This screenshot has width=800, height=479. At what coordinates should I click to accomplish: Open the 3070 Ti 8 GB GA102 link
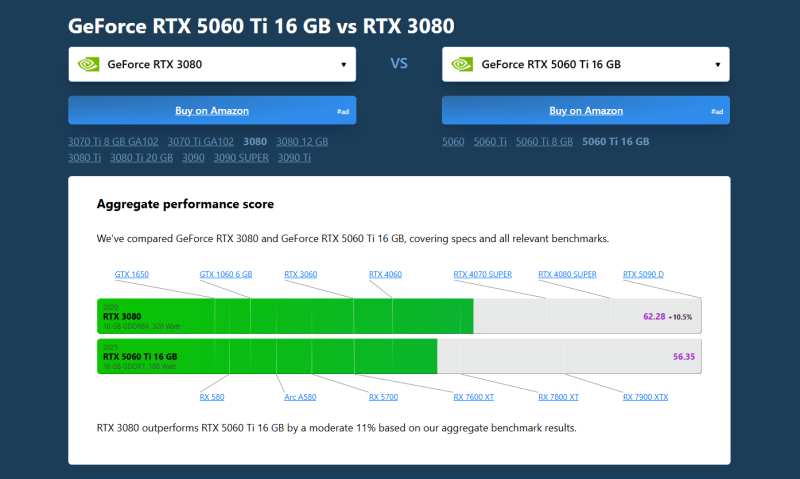click(113, 141)
